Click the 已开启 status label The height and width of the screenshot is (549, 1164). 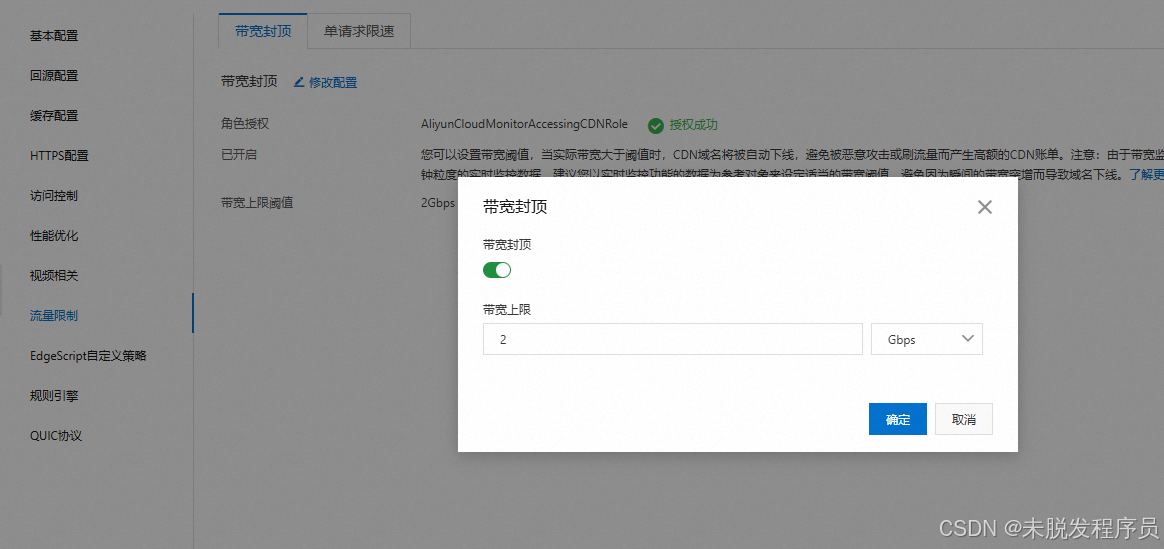(239, 154)
